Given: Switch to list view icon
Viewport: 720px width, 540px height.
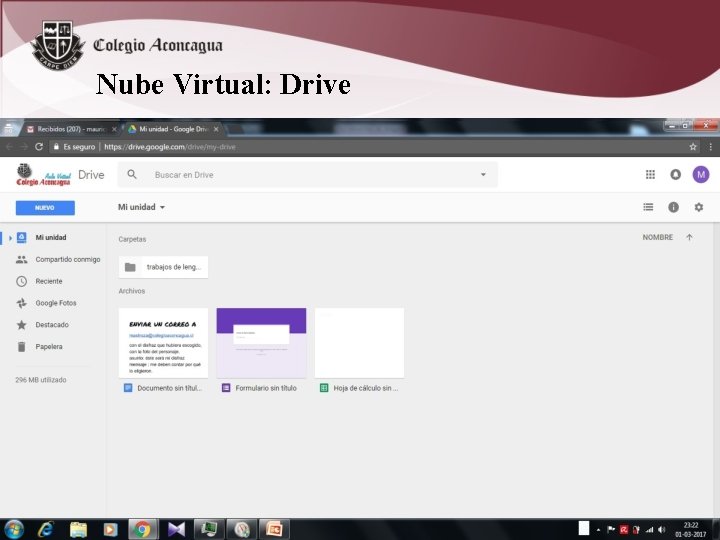Looking at the screenshot, I should click(x=648, y=207).
